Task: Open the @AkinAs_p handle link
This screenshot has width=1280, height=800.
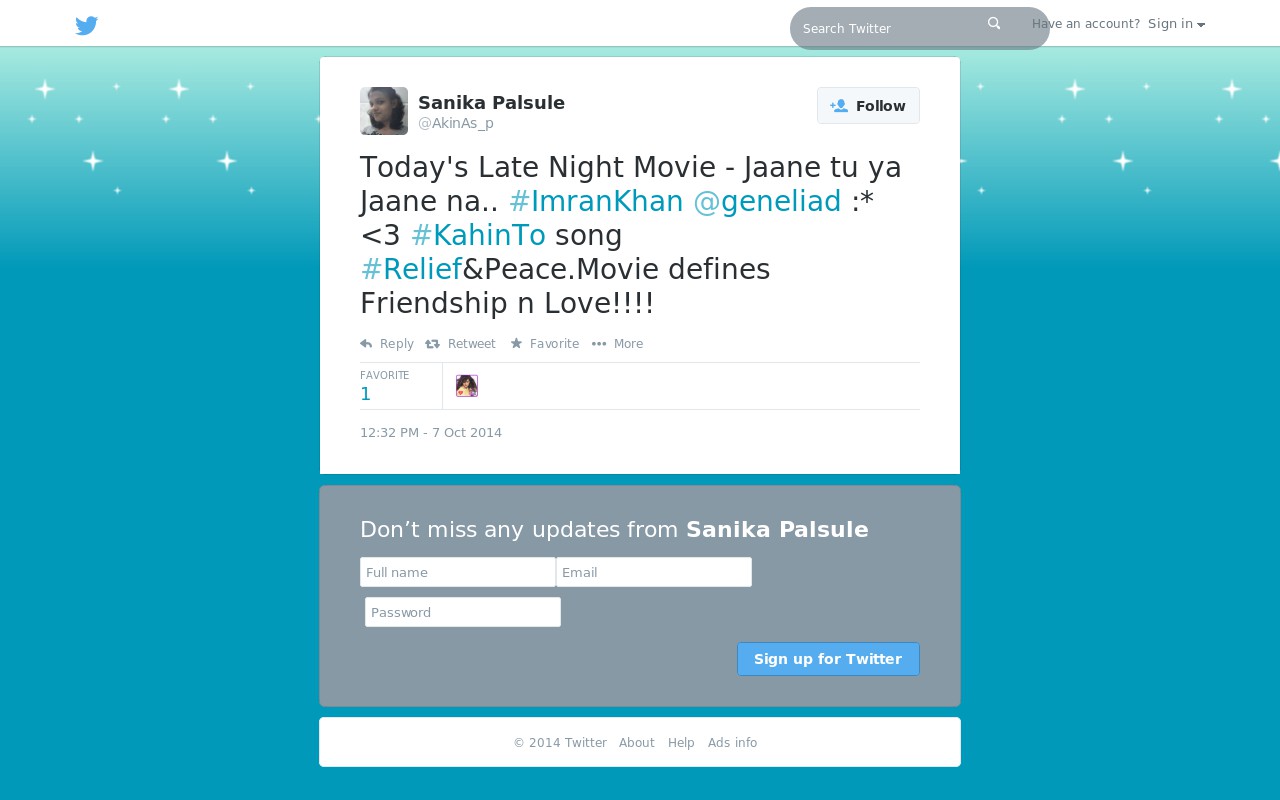Action: click(456, 123)
